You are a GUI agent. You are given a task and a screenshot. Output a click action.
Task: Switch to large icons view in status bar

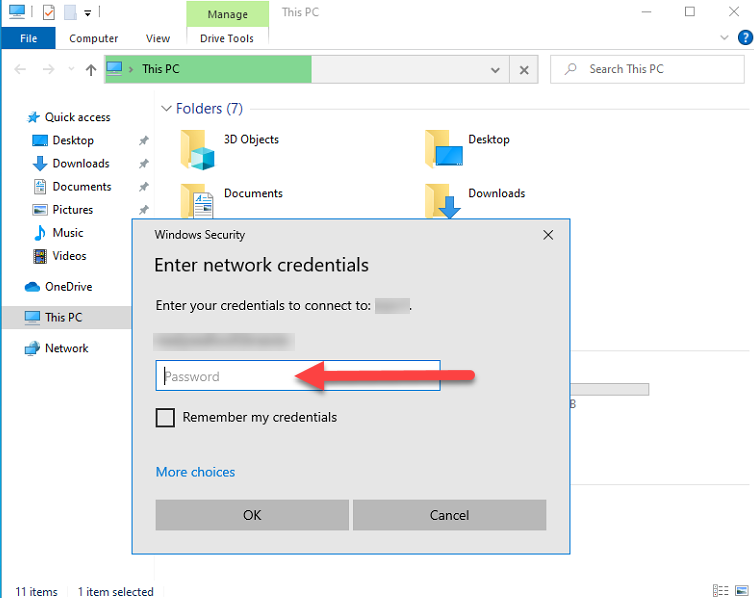point(742,590)
